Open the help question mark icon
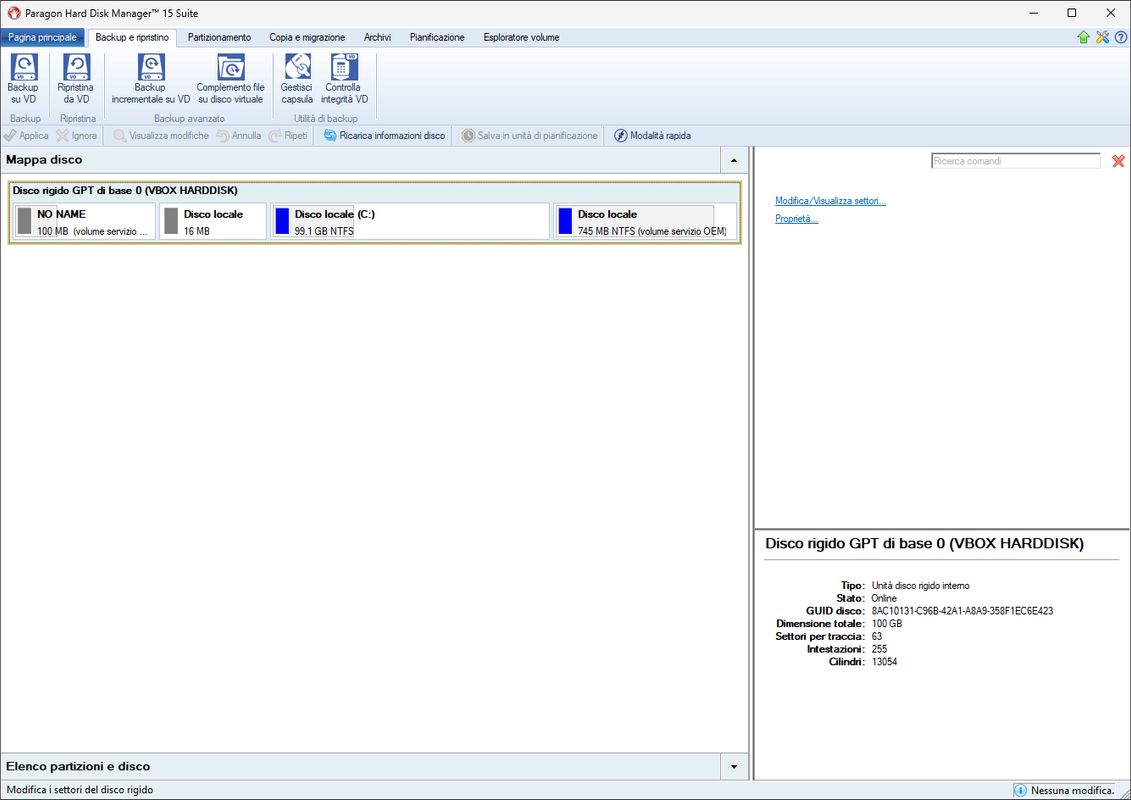This screenshot has height=800, width=1131. click(x=1121, y=38)
